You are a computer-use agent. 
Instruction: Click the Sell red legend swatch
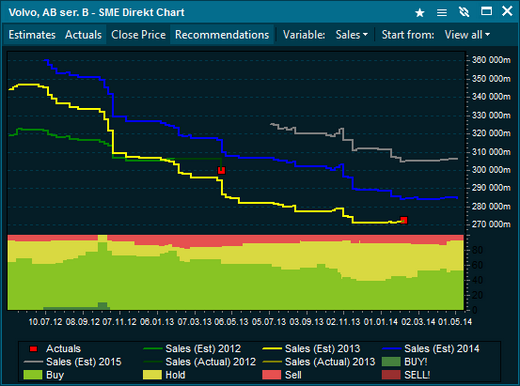[272, 375]
